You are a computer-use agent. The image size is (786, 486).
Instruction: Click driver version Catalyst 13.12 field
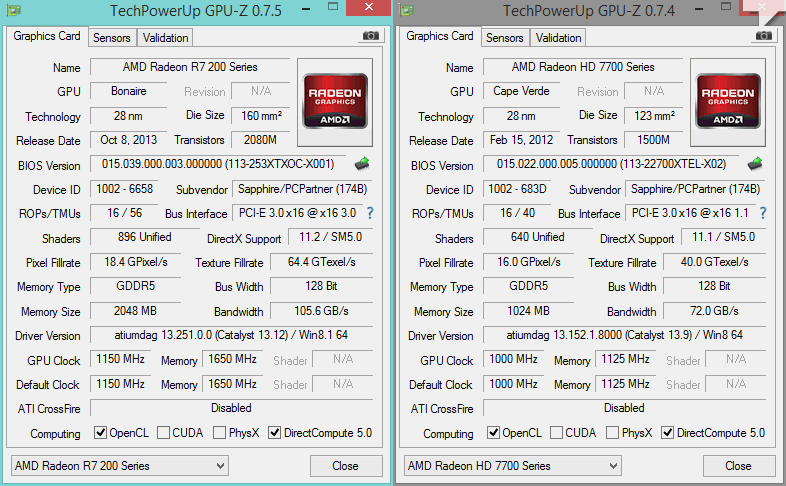(x=232, y=335)
